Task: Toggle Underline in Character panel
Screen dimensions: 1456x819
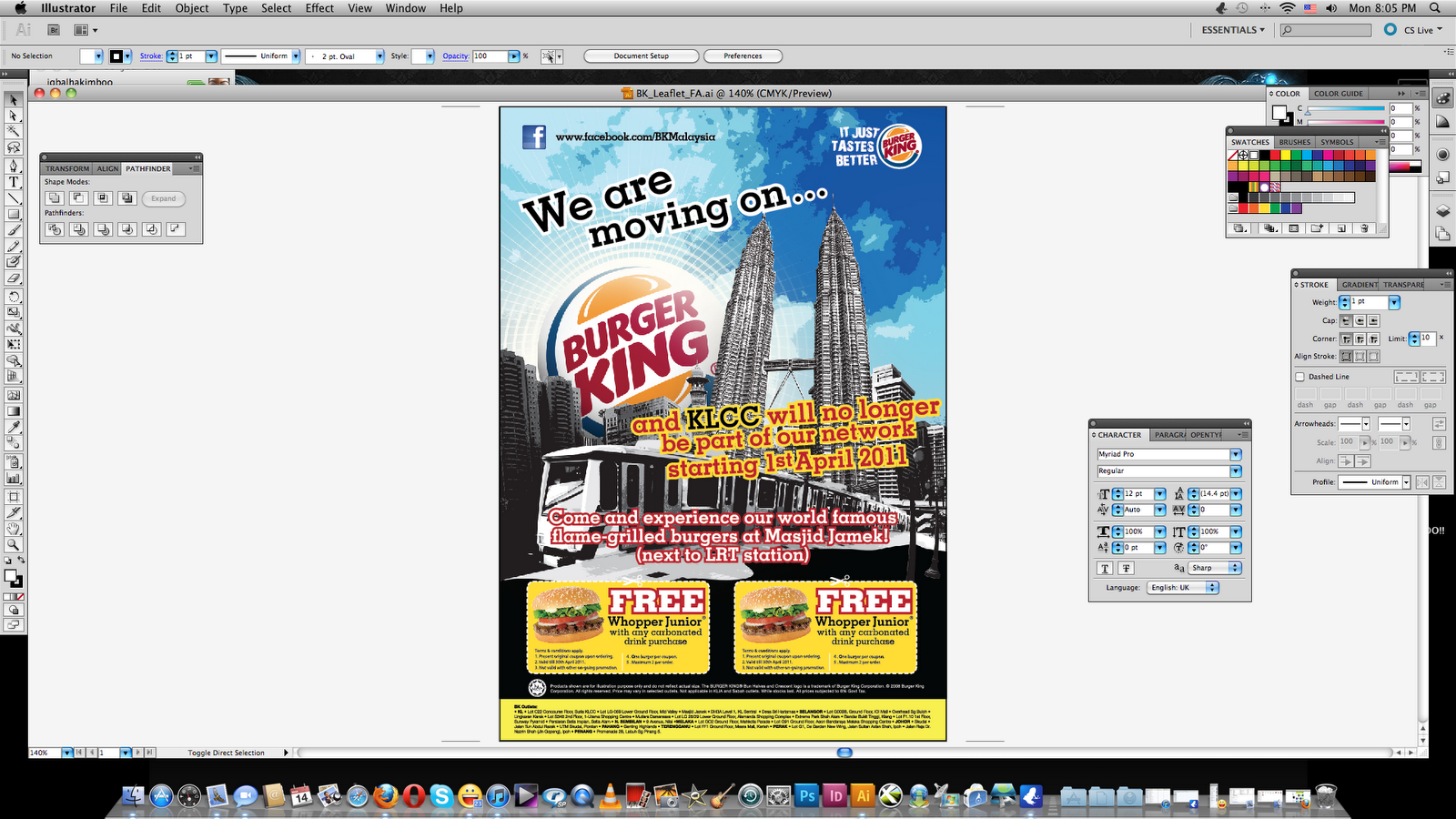Action: pos(1105,568)
